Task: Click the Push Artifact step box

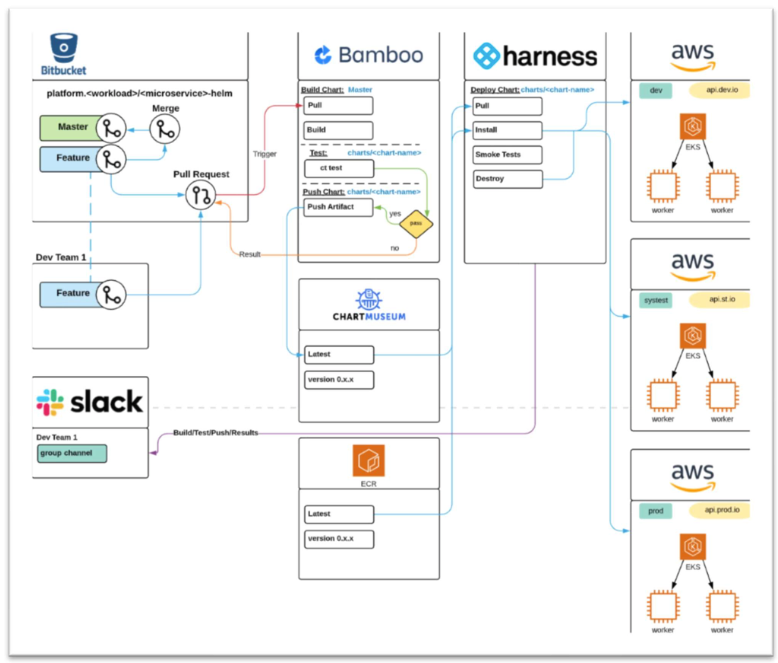Action: pyautogui.click(x=338, y=207)
